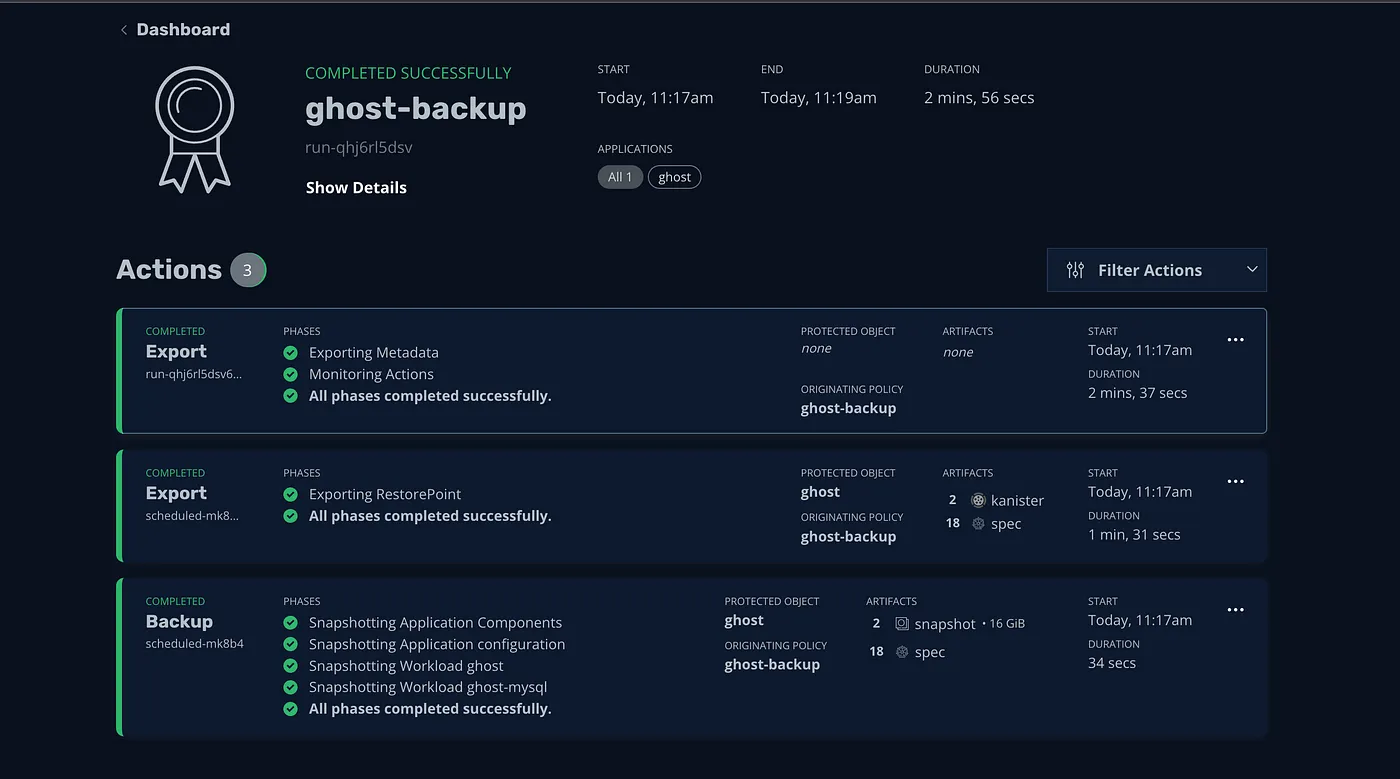Click the filter sliders icon
The width and height of the screenshot is (1400, 779).
(x=1075, y=270)
